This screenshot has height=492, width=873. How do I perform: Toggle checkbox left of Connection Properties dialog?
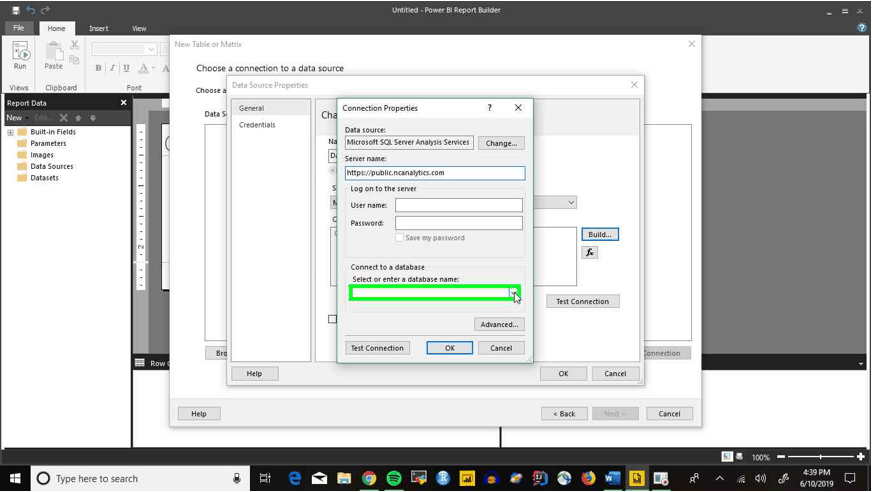332,319
